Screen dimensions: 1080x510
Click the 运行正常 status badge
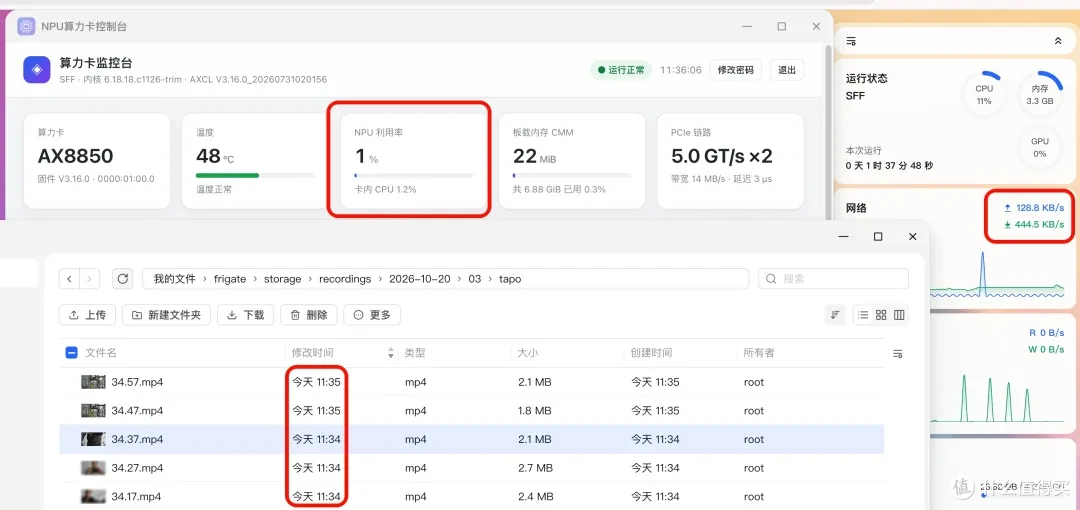point(621,70)
